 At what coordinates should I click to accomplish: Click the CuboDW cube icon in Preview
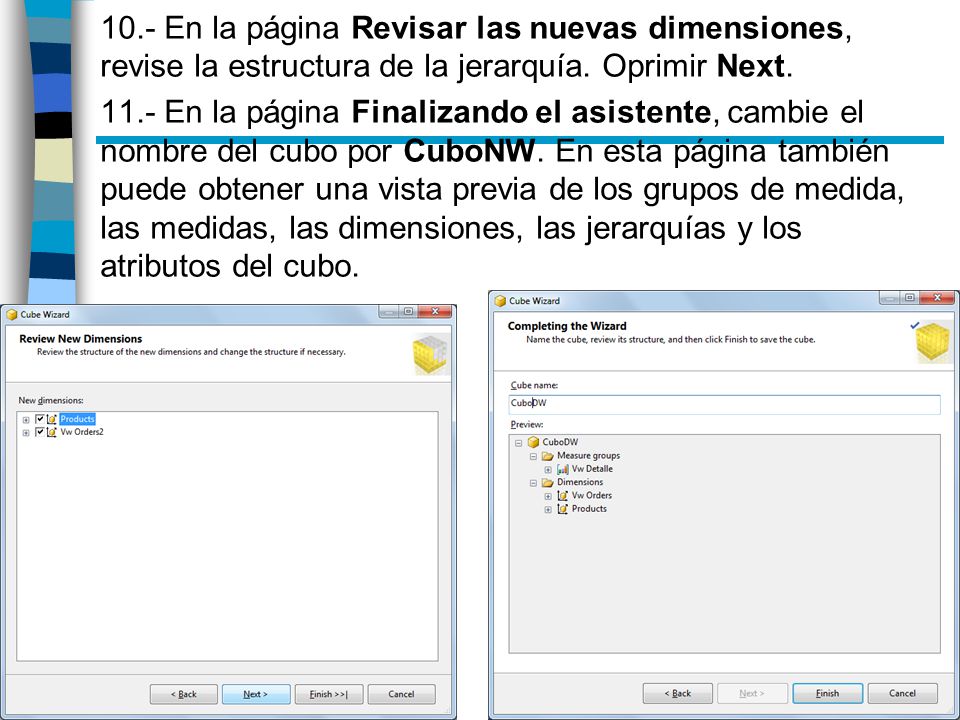pos(533,442)
